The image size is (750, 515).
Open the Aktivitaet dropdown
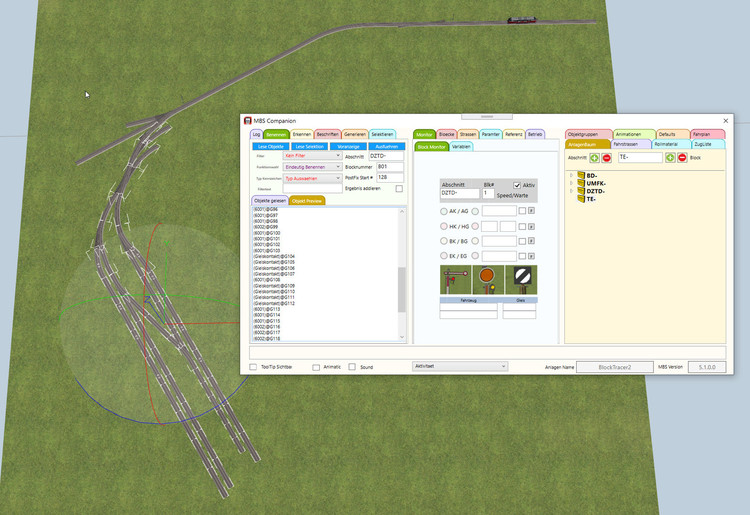click(460, 367)
